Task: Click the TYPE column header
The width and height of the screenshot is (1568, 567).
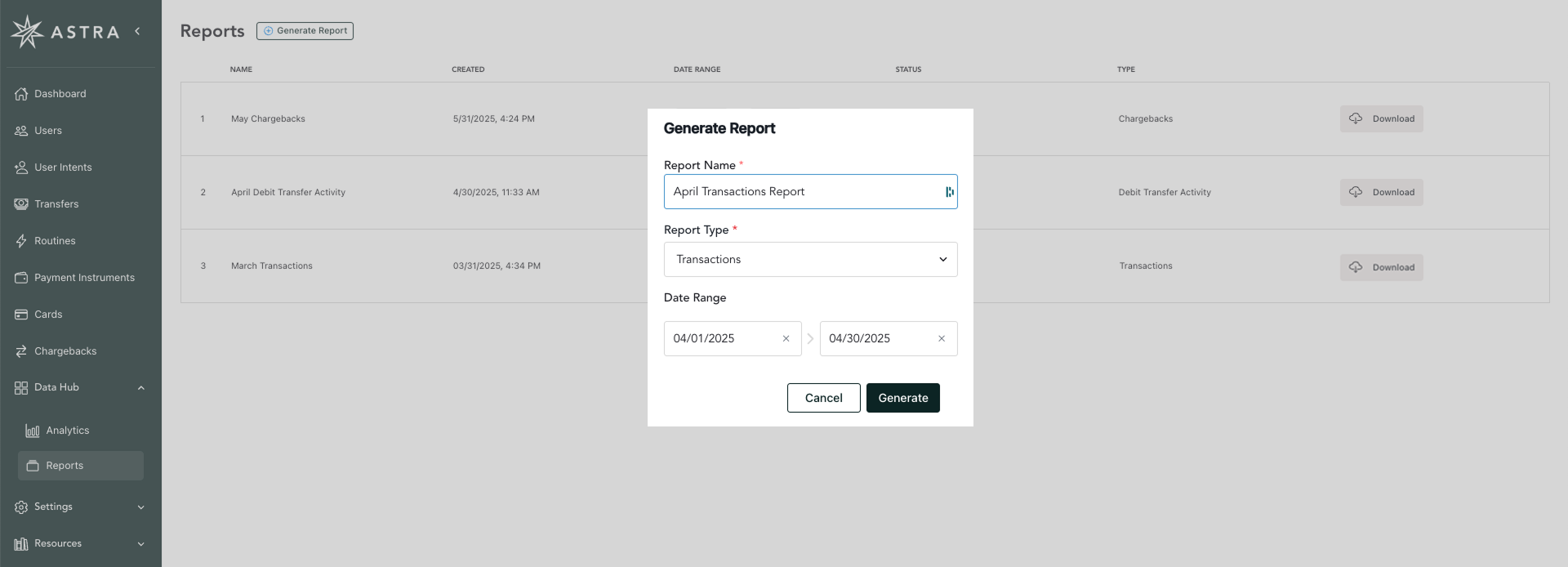Action: click(x=1126, y=69)
